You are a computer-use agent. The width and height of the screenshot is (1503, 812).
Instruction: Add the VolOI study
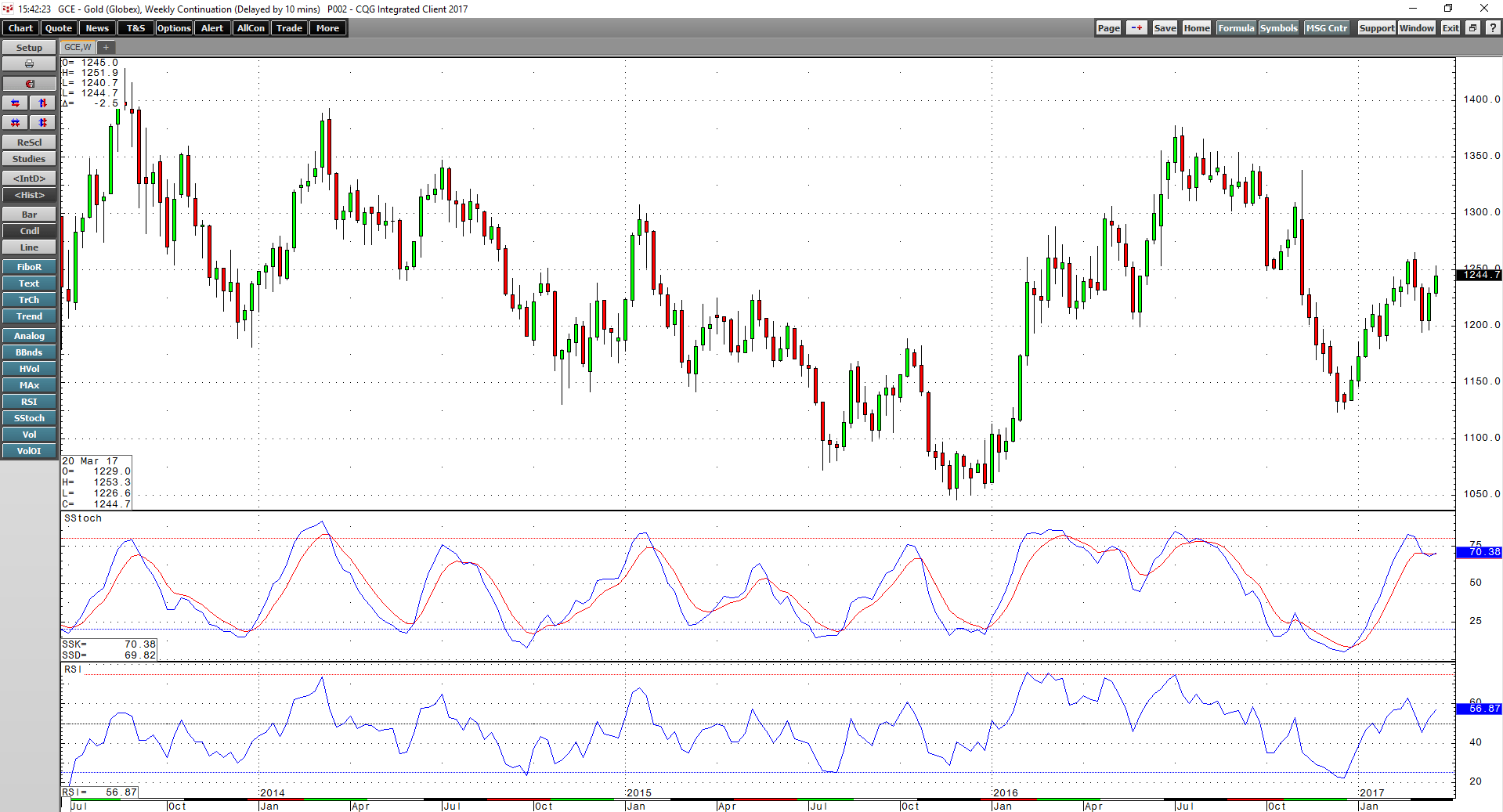(x=29, y=451)
